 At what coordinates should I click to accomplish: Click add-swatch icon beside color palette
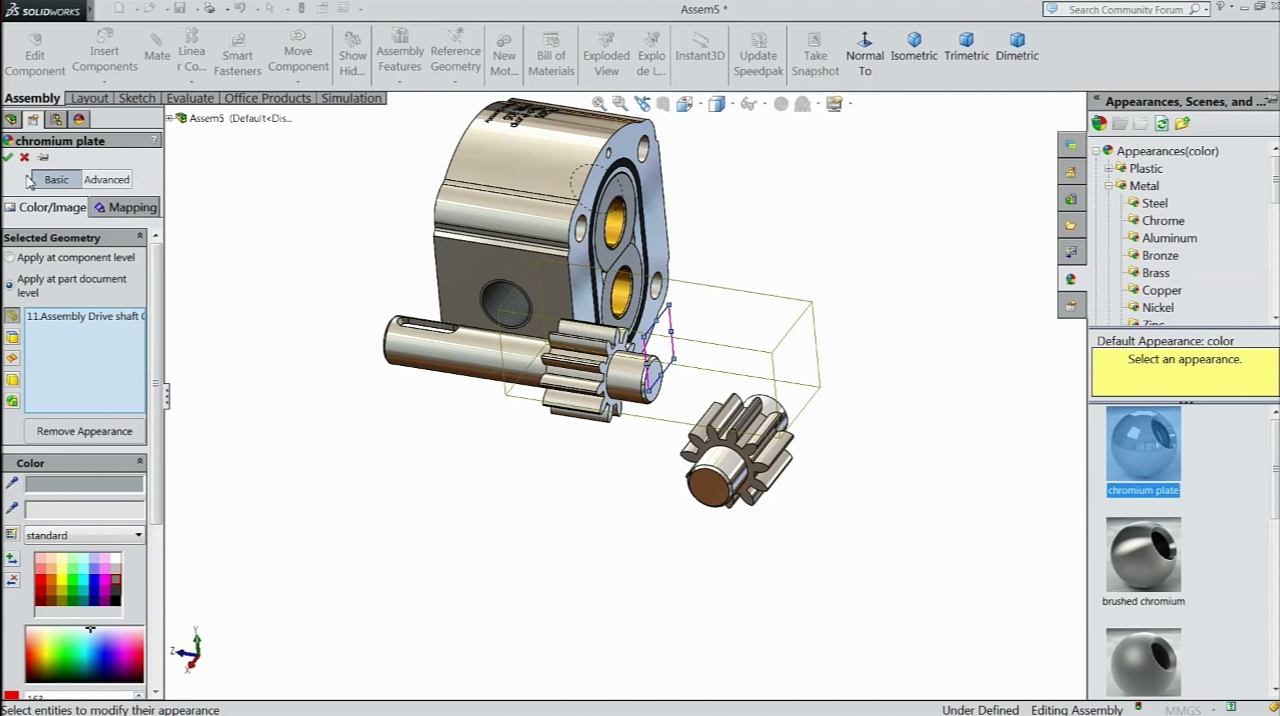click(12, 559)
